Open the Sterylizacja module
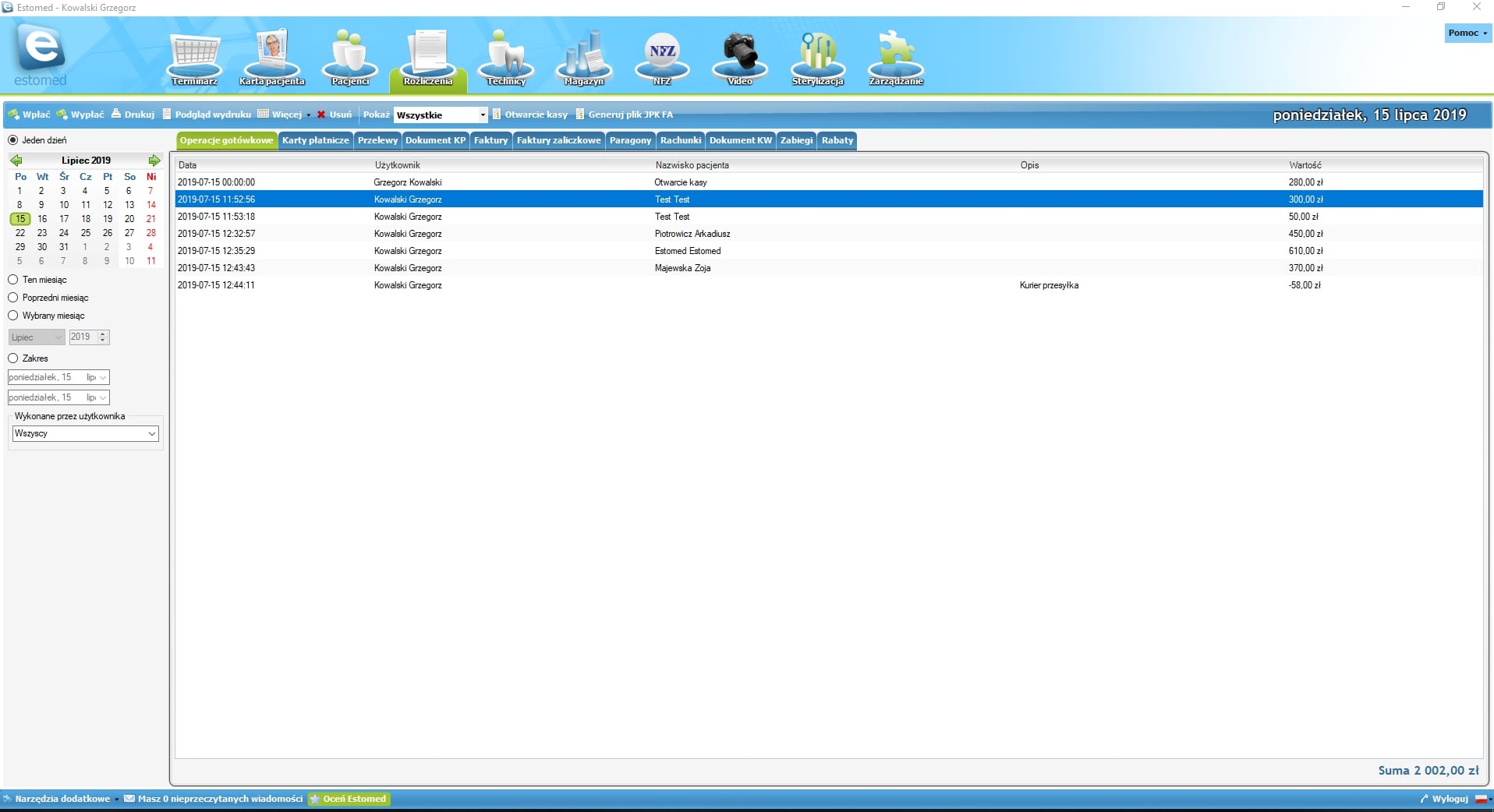This screenshot has width=1494, height=812. click(x=817, y=58)
